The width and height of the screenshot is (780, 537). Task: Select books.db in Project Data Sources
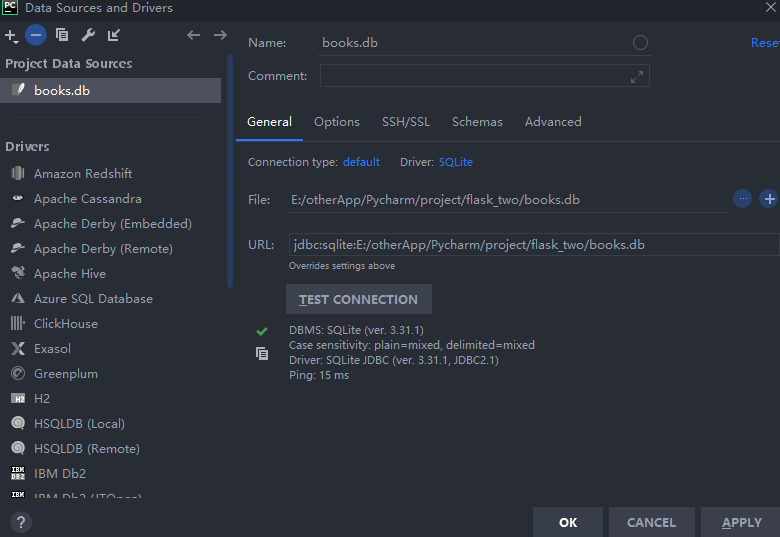point(110,90)
